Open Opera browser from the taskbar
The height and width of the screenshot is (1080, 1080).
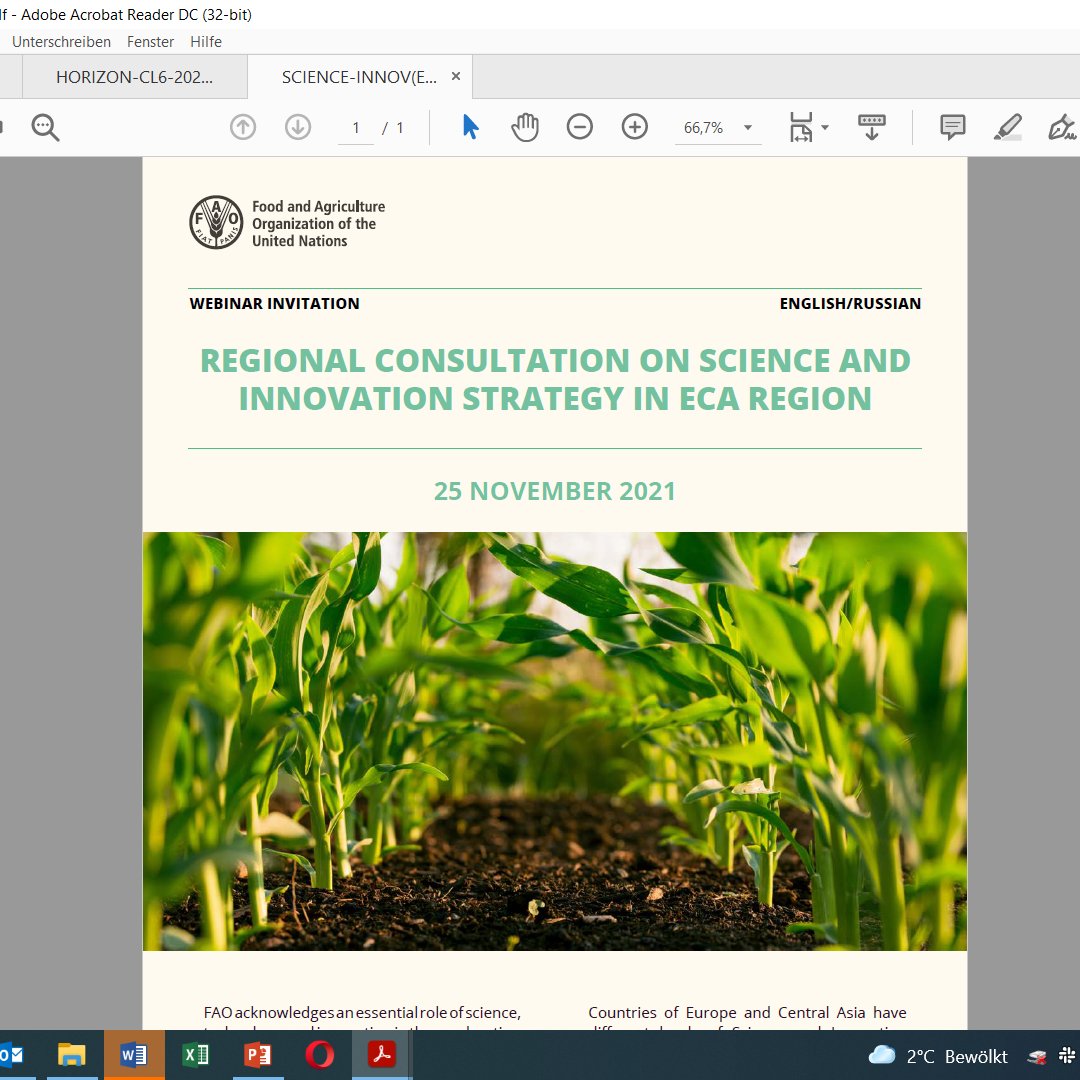pos(320,1055)
